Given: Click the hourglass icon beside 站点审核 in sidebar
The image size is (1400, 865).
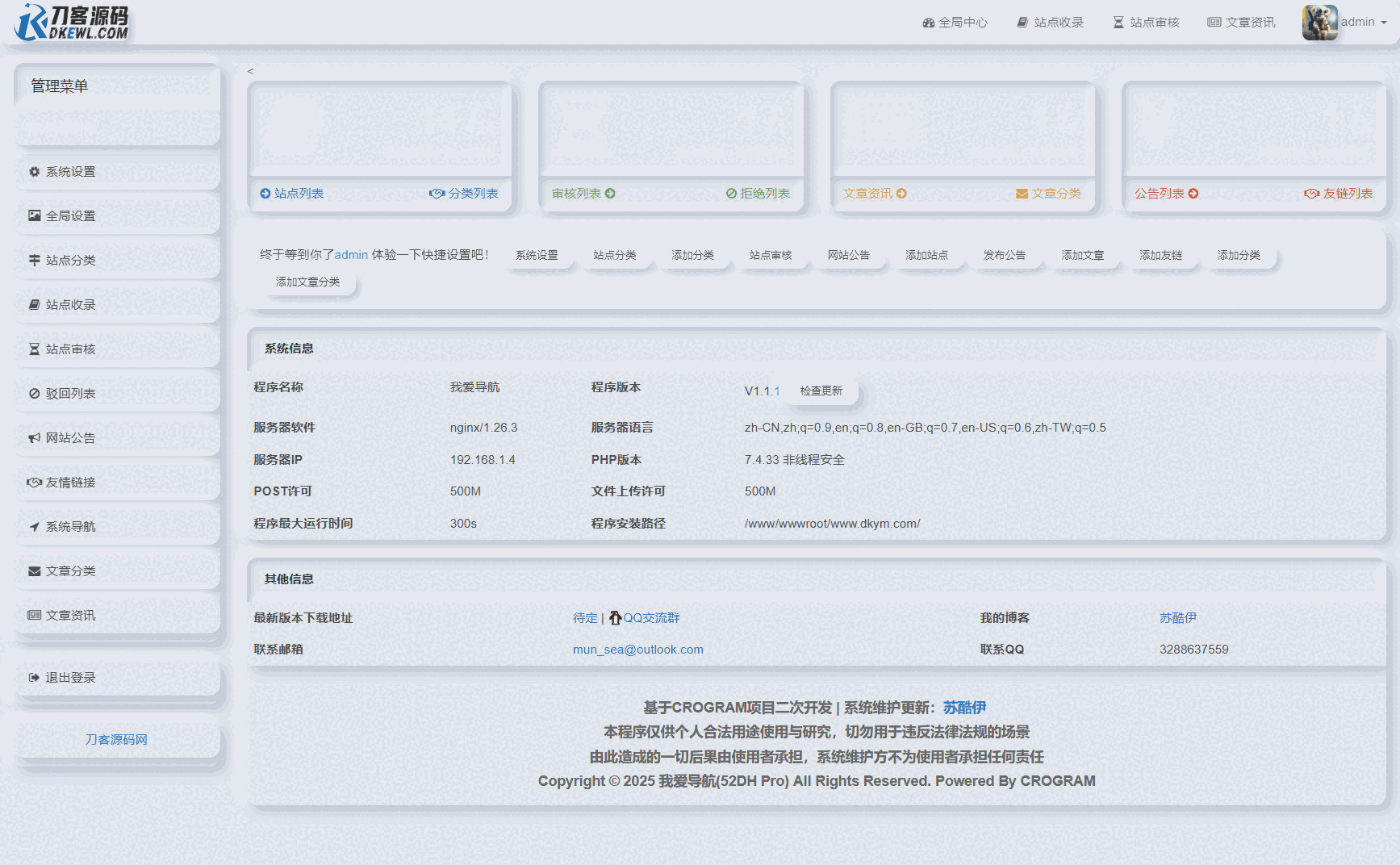Looking at the screenshot, I should 34,349.
